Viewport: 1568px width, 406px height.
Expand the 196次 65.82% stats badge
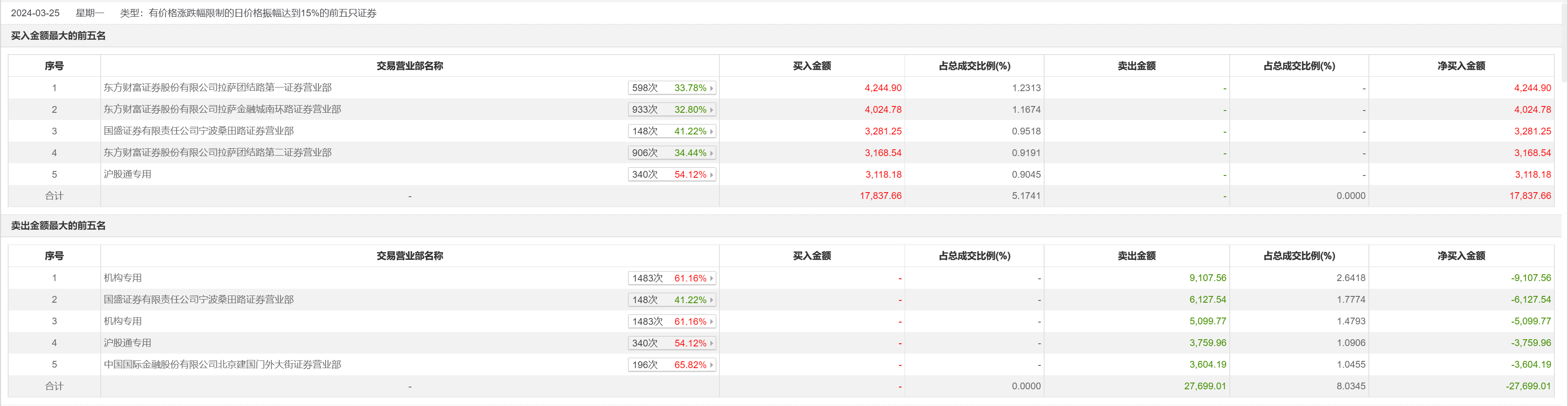[672, 364]
